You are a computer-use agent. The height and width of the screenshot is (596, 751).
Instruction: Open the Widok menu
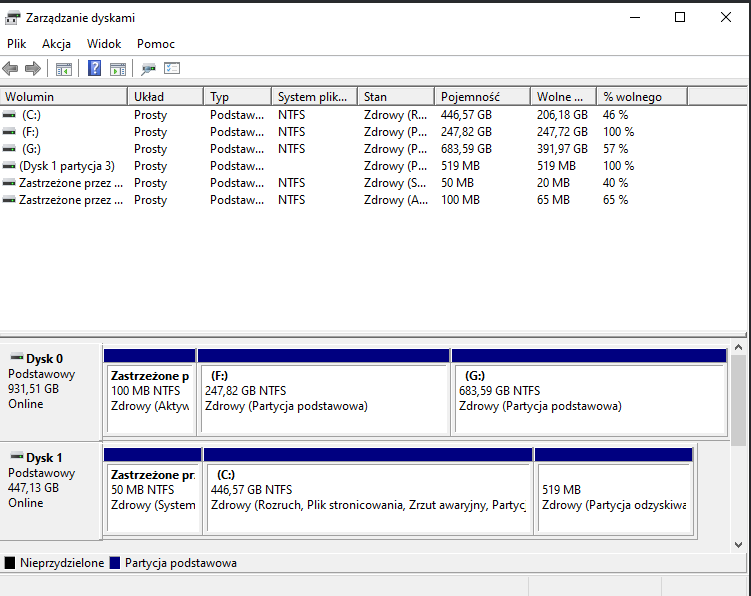point(104,44)
